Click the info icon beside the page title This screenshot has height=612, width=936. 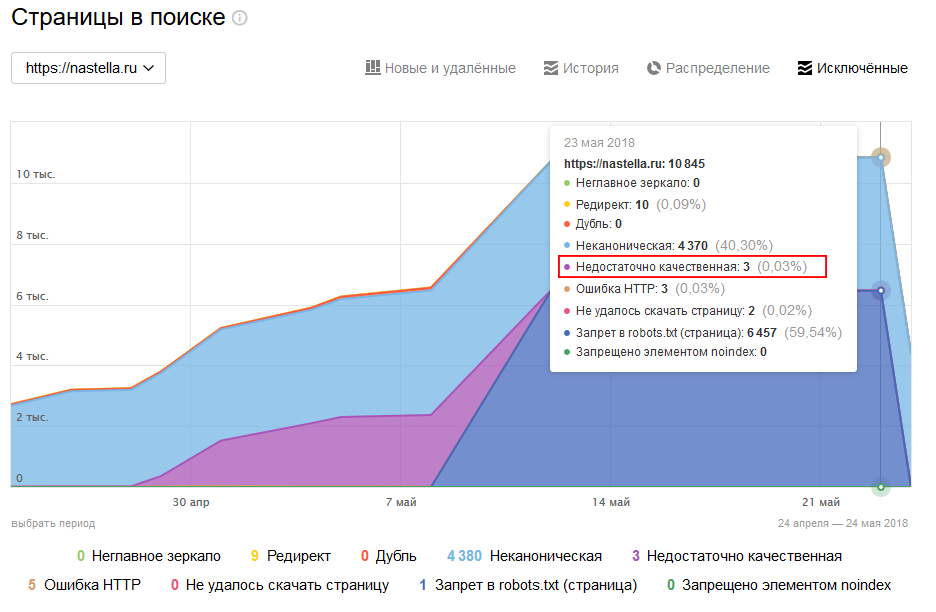point(239,19)
